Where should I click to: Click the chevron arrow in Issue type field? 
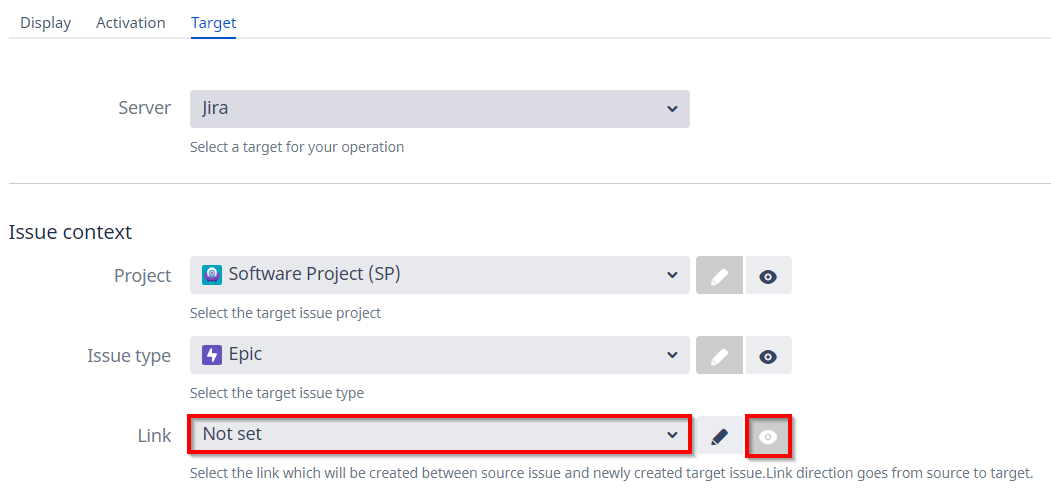point(671,355)
